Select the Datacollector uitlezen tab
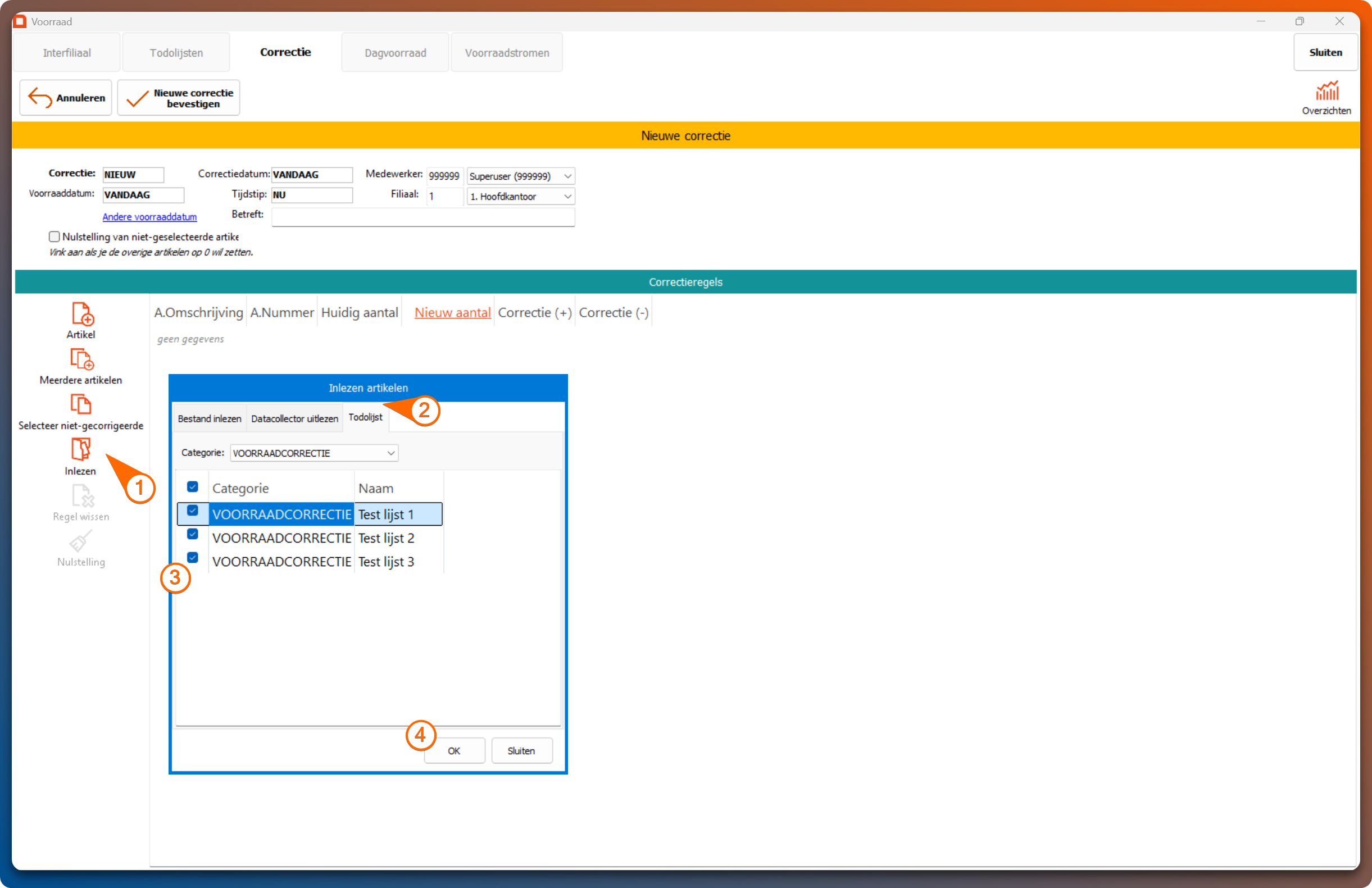 pos(294,419)
